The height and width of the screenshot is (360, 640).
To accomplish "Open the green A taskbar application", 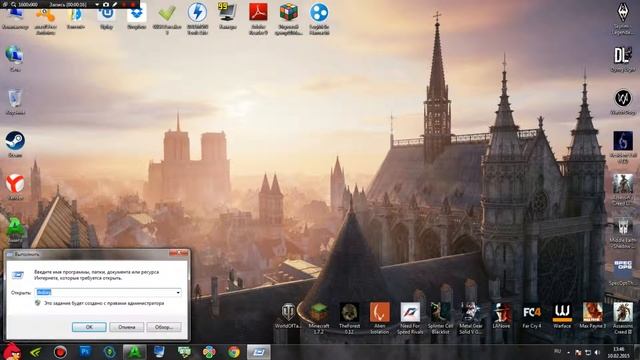I will pos(134,352).
